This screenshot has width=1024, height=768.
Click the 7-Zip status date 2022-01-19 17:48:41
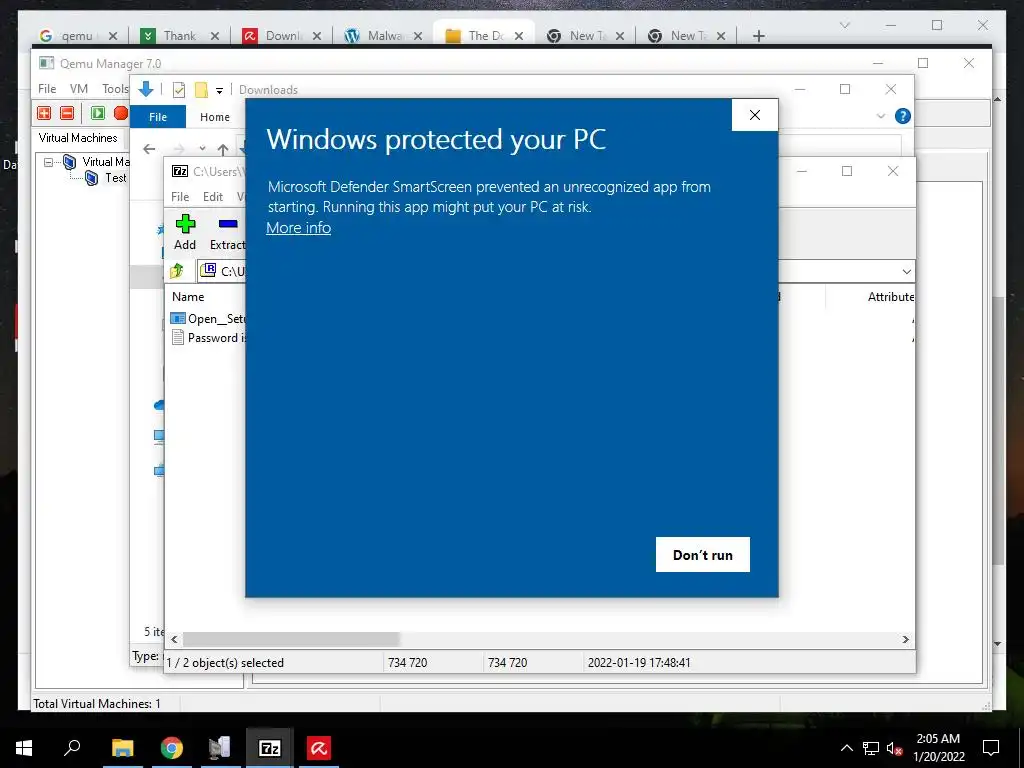coord(639,662)
